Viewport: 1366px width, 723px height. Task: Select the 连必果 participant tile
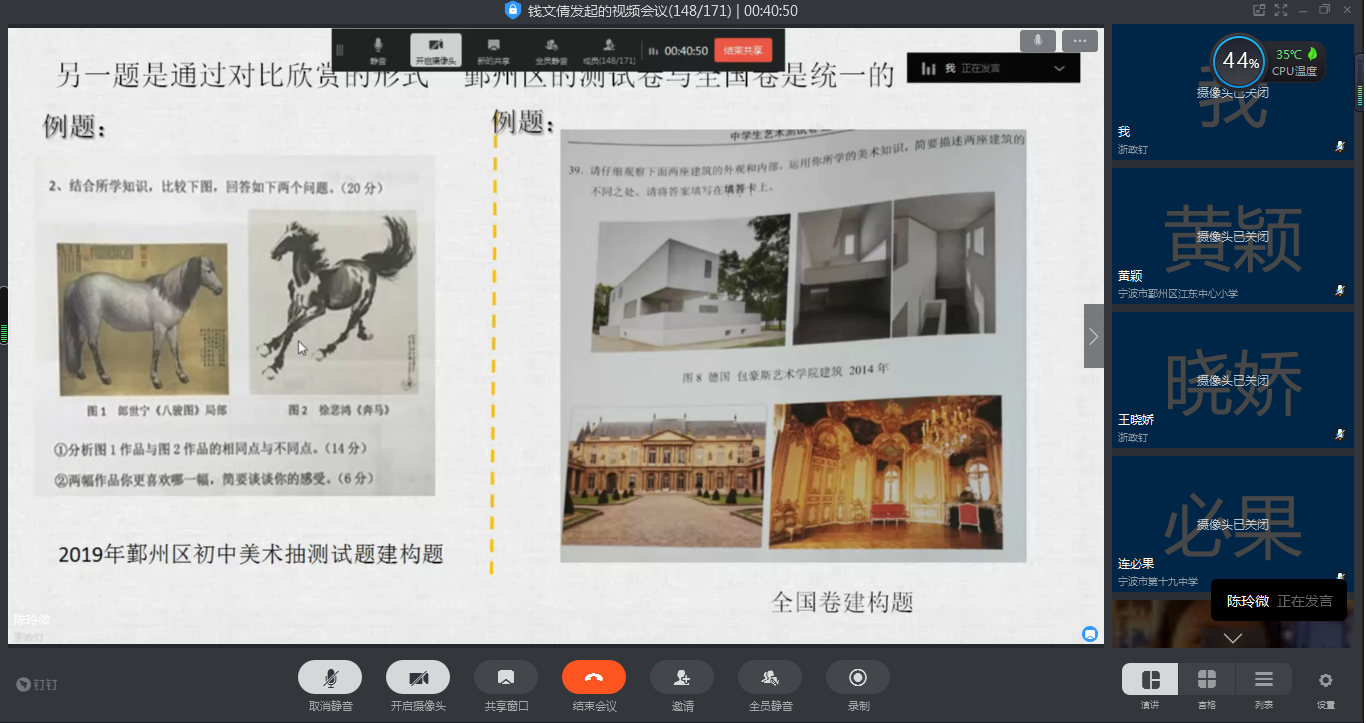pyautogui.click(x=1232, y=524)
